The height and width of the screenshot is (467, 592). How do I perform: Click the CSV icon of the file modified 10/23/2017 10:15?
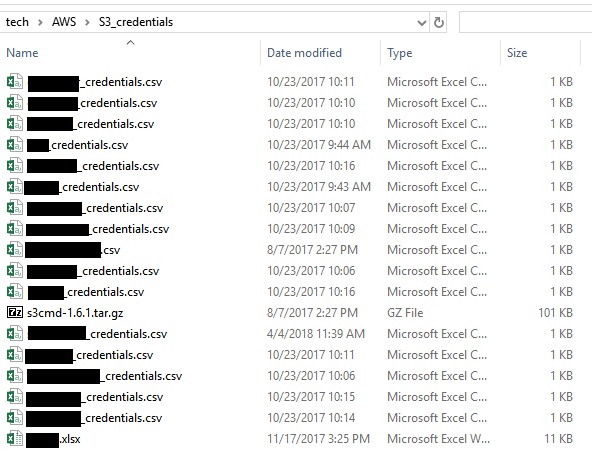[15, 397]
